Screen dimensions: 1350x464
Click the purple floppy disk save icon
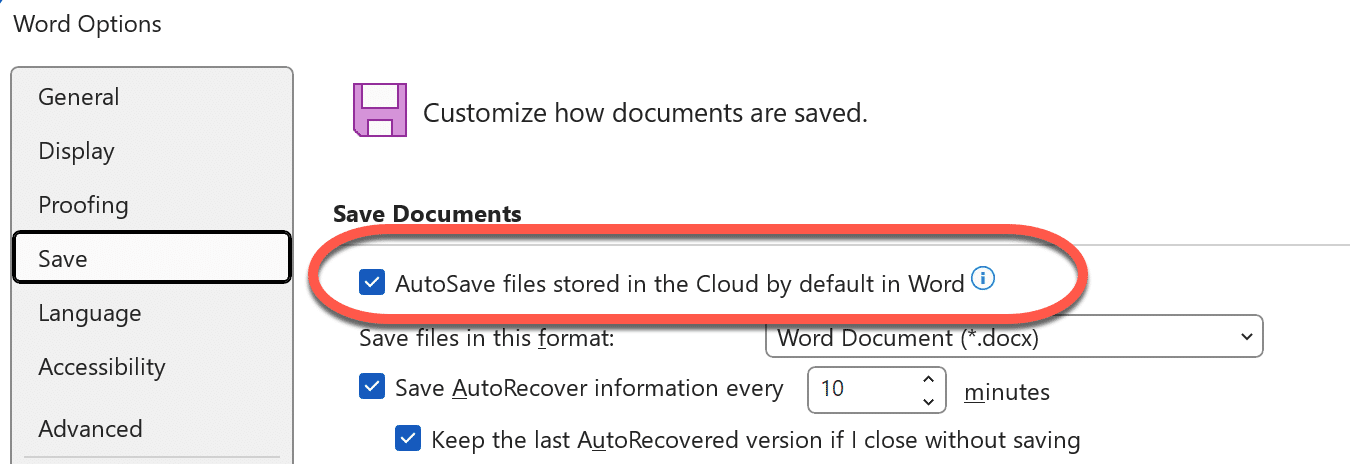tap(380, 110)
